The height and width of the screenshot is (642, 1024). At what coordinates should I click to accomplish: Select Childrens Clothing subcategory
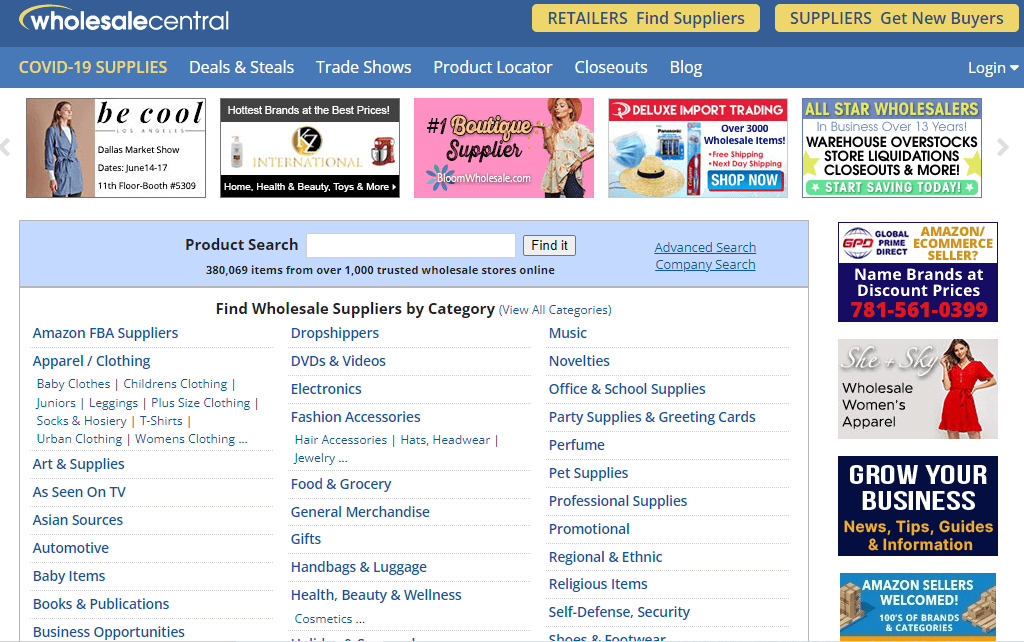[175, 384]
